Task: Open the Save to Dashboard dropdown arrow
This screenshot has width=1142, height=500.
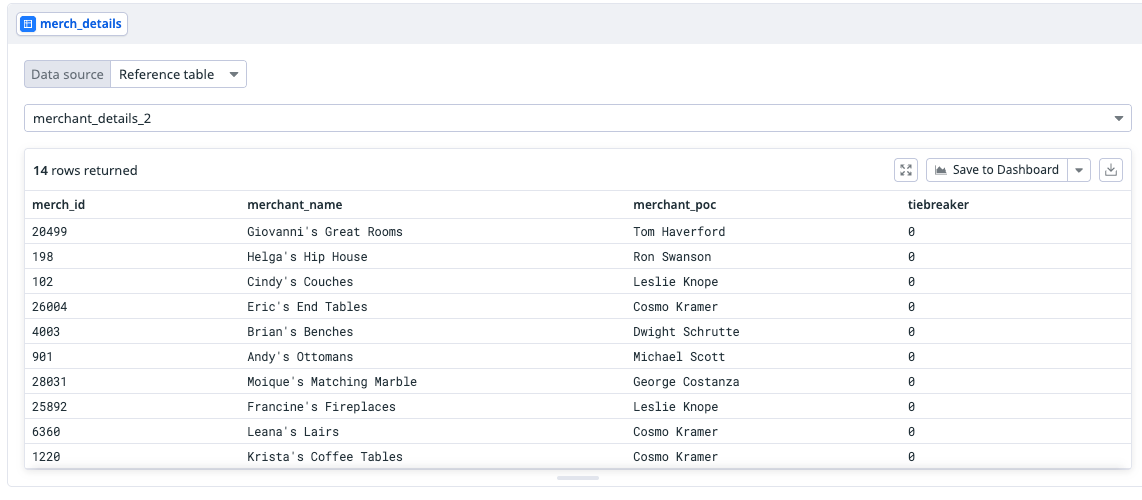Action: (1079, 170)
